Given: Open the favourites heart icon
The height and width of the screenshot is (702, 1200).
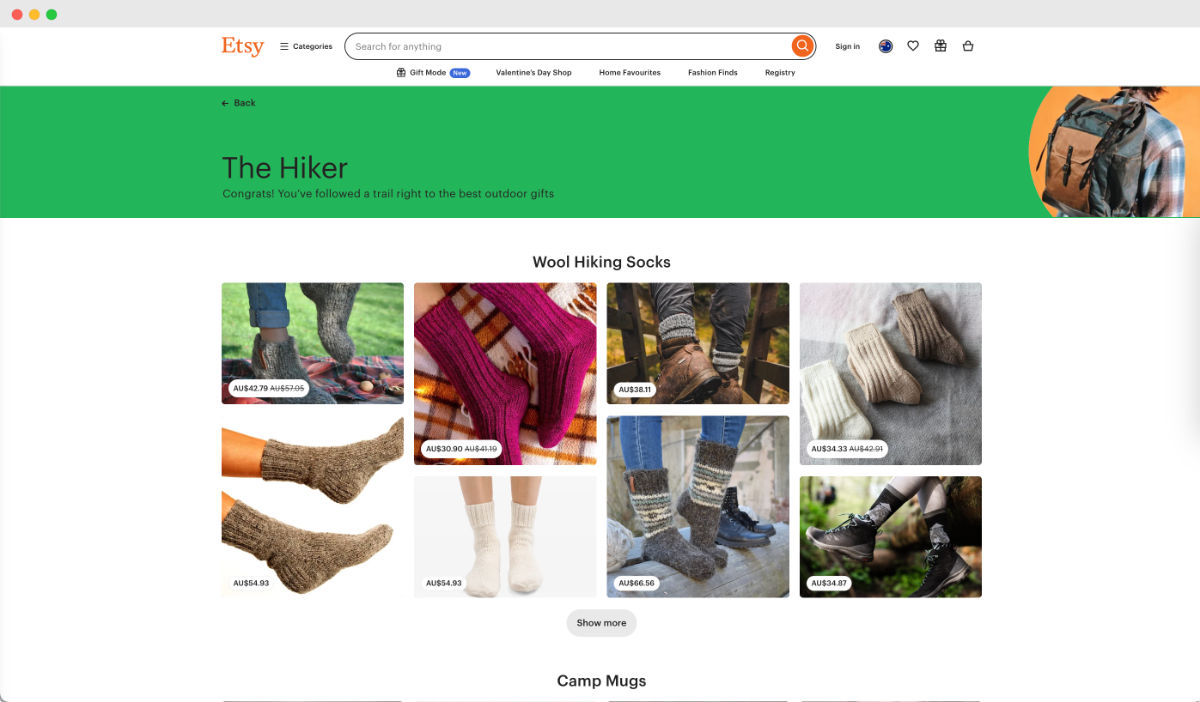Looking at the screenshot, I should point(912,45).
